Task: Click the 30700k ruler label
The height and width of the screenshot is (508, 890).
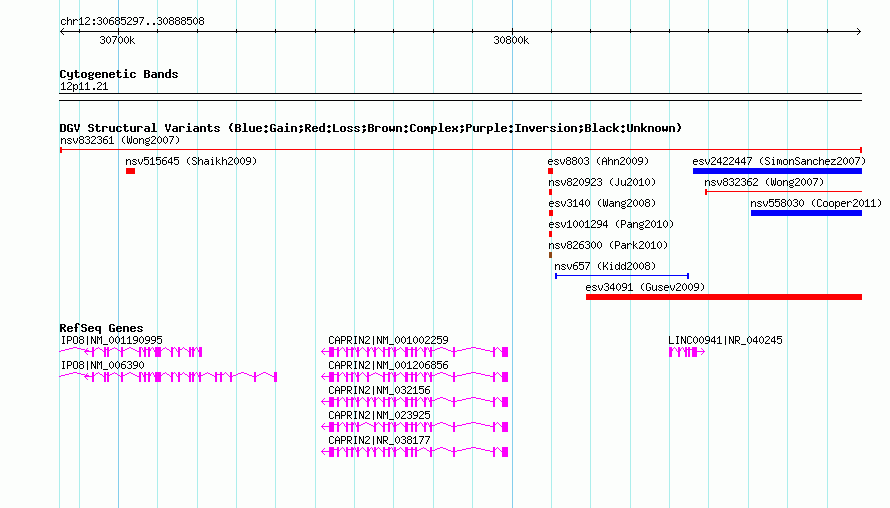Action: (x=117, y=40)
